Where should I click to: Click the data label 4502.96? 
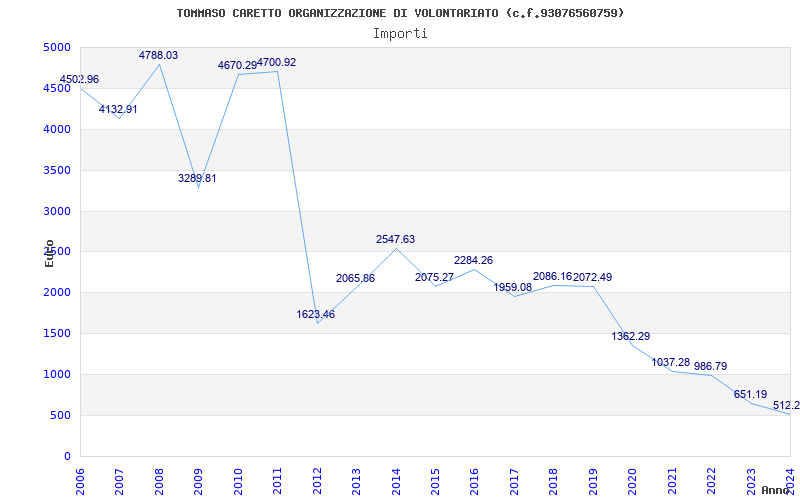80,80
